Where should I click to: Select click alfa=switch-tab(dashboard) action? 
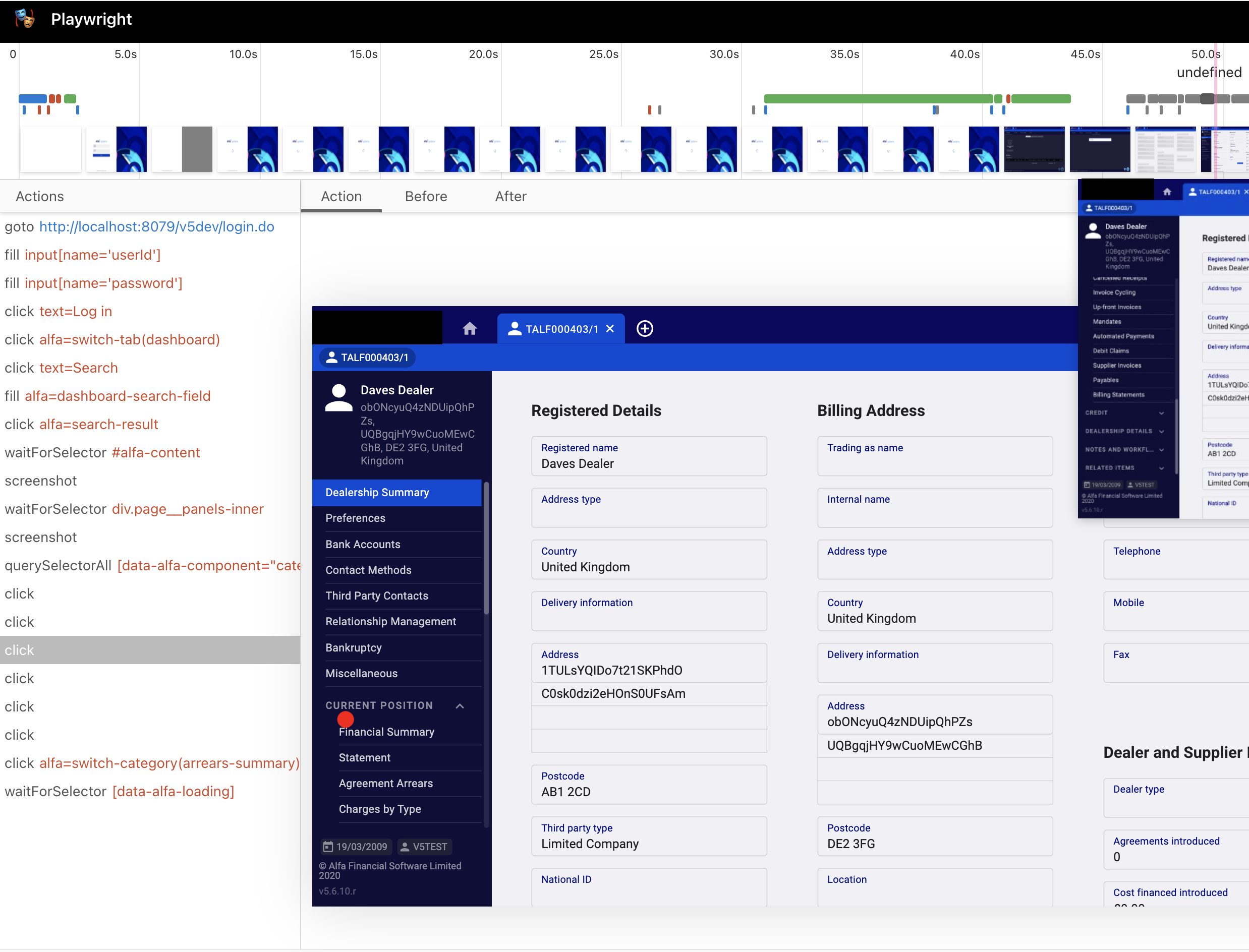point(150,340)
